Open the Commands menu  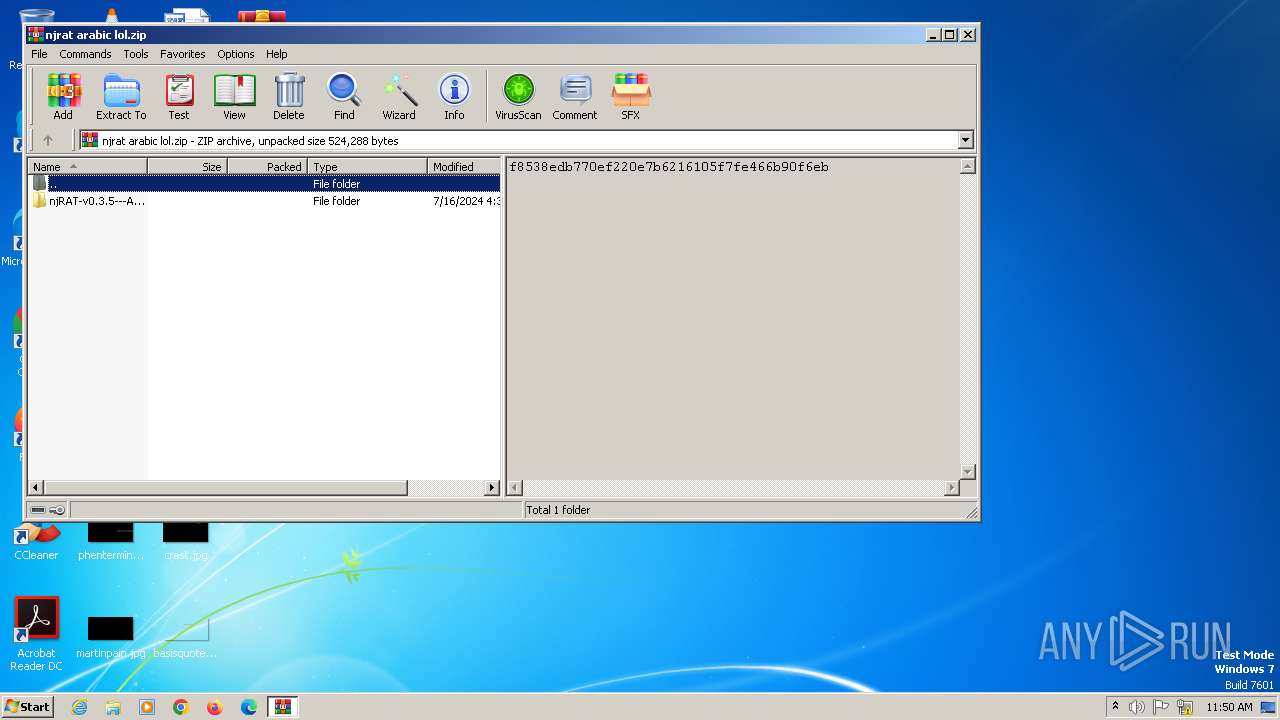click(85, 54)
